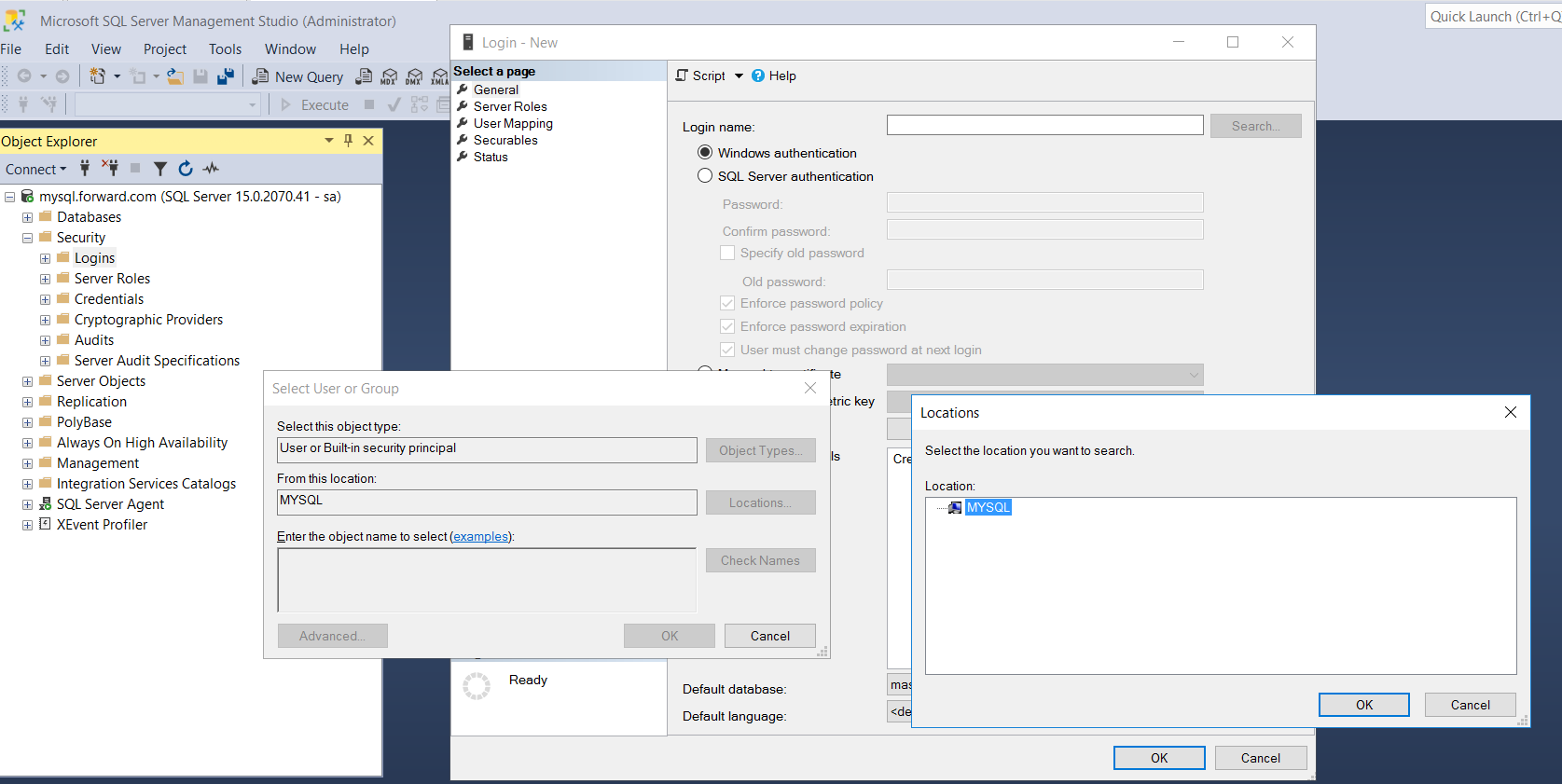Click the Search button beside Login name
The height and width of the screenshot is (784, 1562).
pyautogui.click(x=1255, y=126)
